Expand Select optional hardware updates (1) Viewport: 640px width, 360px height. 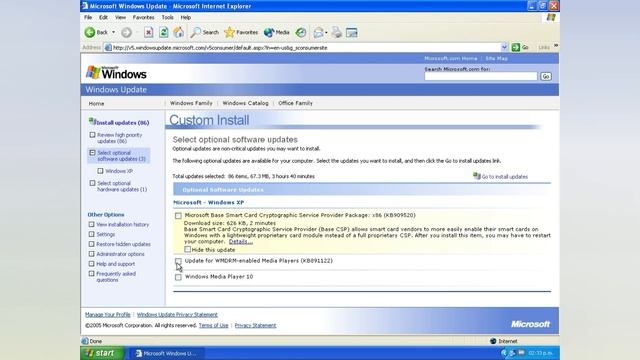(92, 183)
